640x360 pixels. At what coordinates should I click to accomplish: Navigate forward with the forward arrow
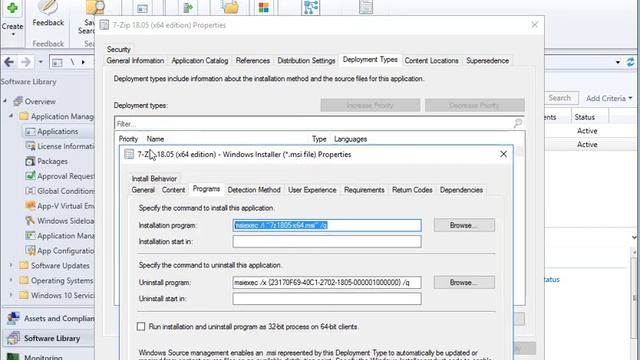(x=26, y=62)
